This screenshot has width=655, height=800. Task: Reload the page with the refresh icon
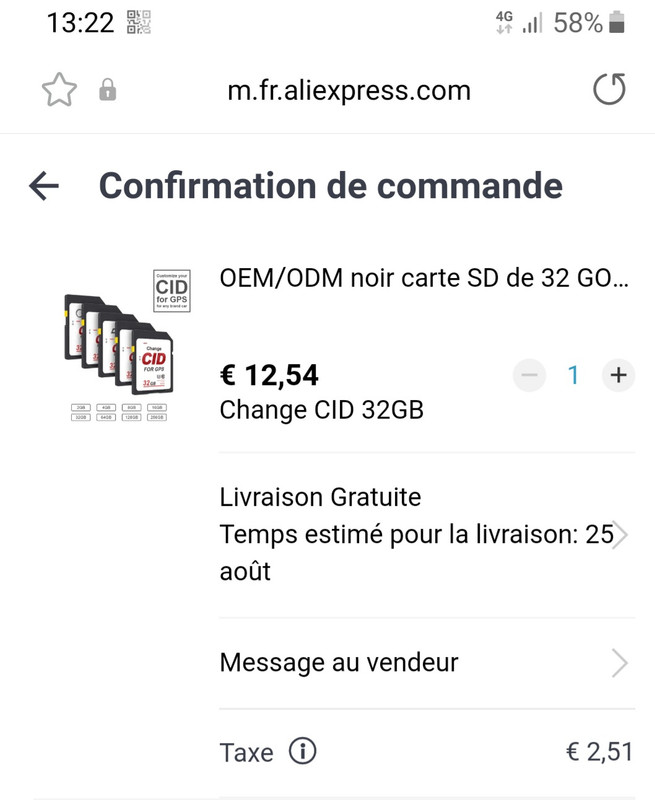(610, 89)
